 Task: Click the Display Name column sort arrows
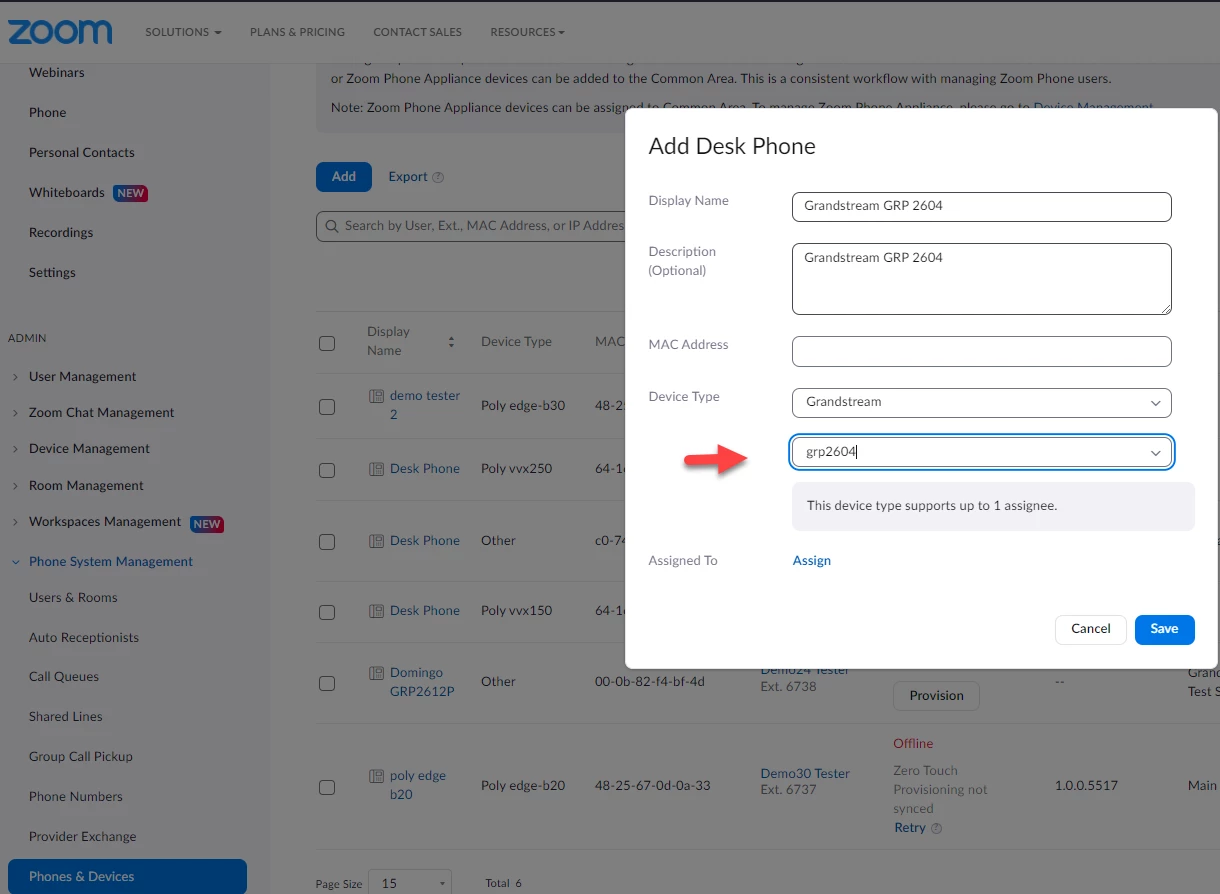(451, 342)
